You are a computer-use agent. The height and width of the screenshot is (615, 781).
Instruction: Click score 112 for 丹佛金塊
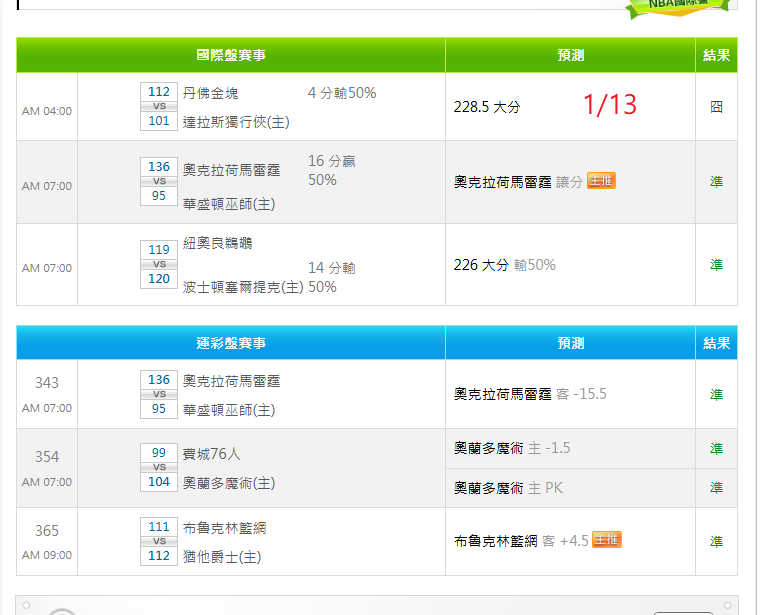pos(159,92)
